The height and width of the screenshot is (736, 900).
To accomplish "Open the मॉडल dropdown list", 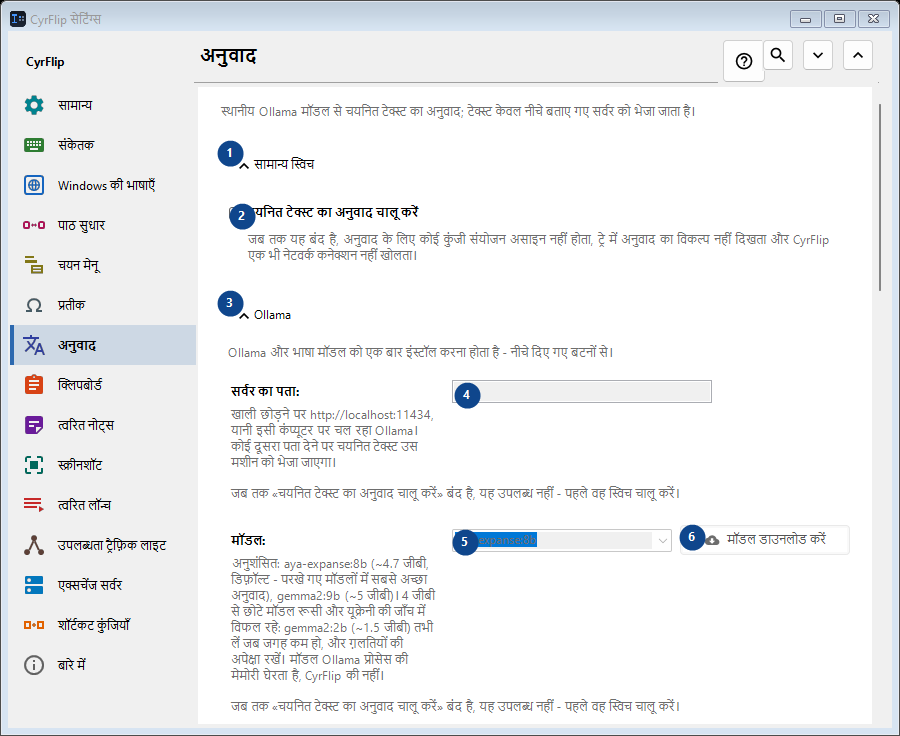I will point(662,541).
